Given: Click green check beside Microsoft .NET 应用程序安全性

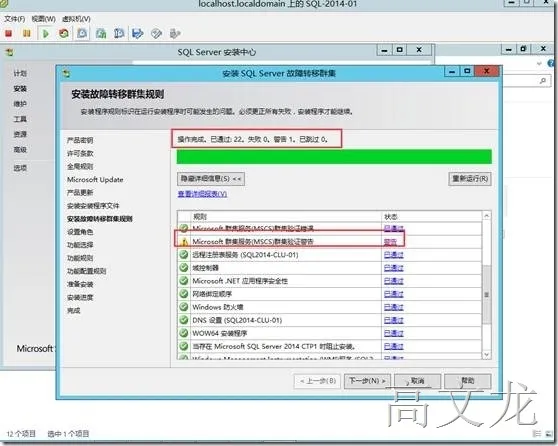Looking at the screenshot, I should (184, 281).
